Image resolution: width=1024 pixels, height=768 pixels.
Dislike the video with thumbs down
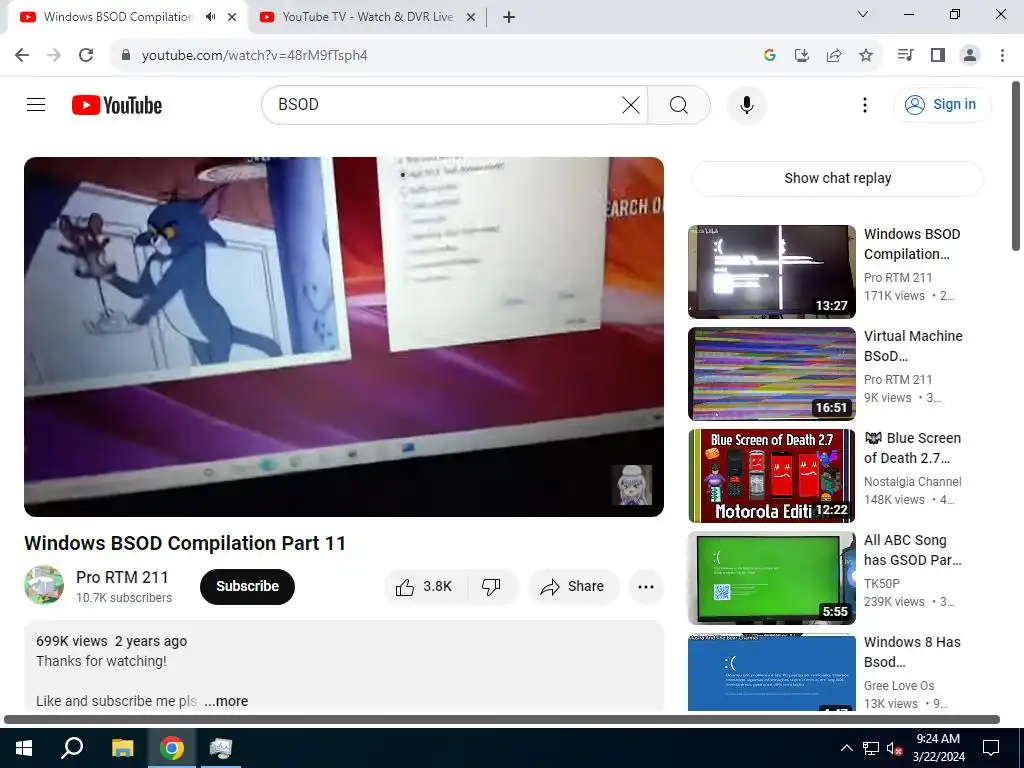coord(492,586)
